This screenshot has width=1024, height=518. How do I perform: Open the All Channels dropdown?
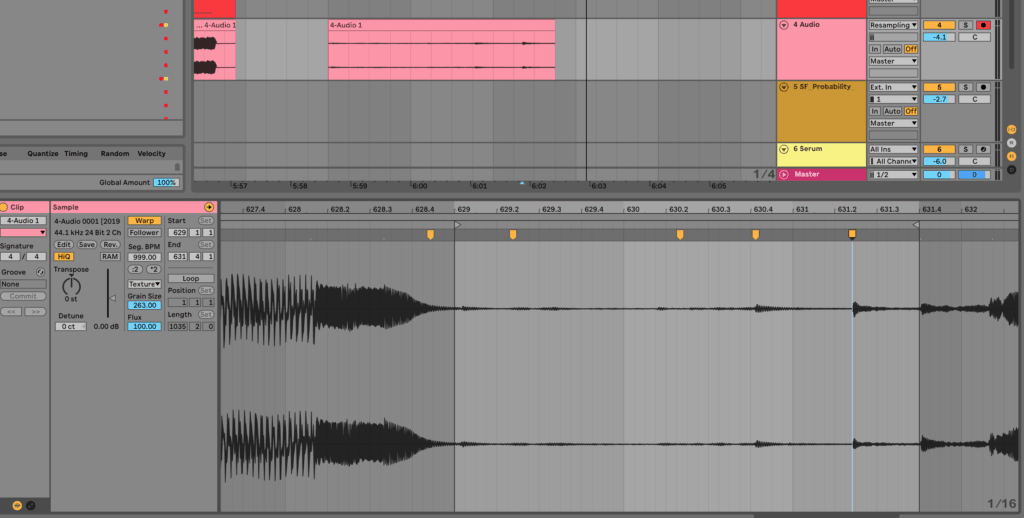click(x=893, y=161)
